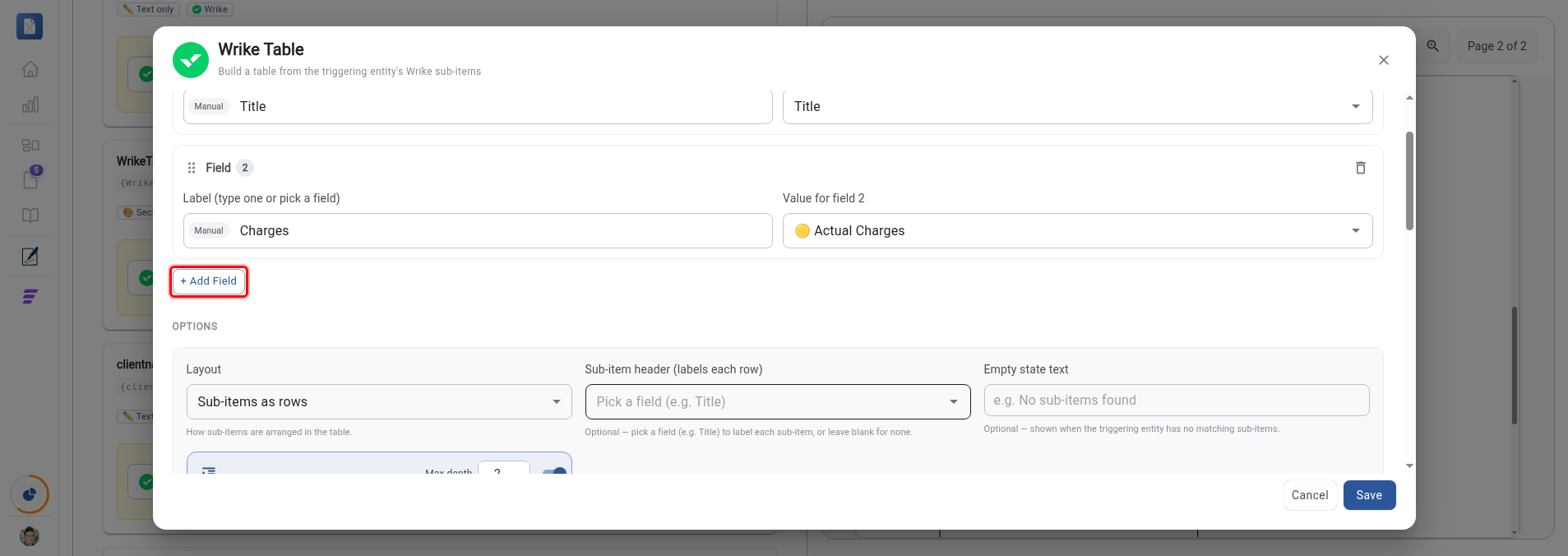Viewport: 1568px width, 556px height.
Task: Close the Wrike Table dialog
Action: 1384,60
